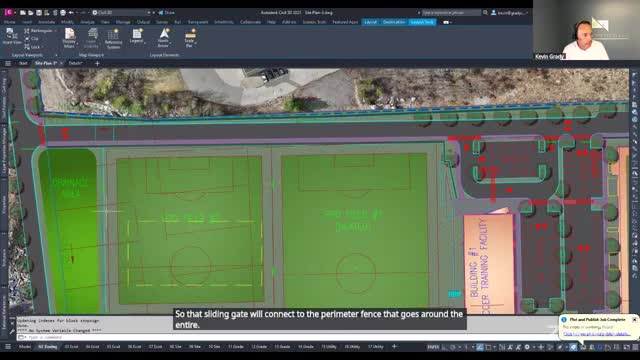Click the plus to add new drawing tab
The image size is (640, 360).
click(x=97, y=63)
